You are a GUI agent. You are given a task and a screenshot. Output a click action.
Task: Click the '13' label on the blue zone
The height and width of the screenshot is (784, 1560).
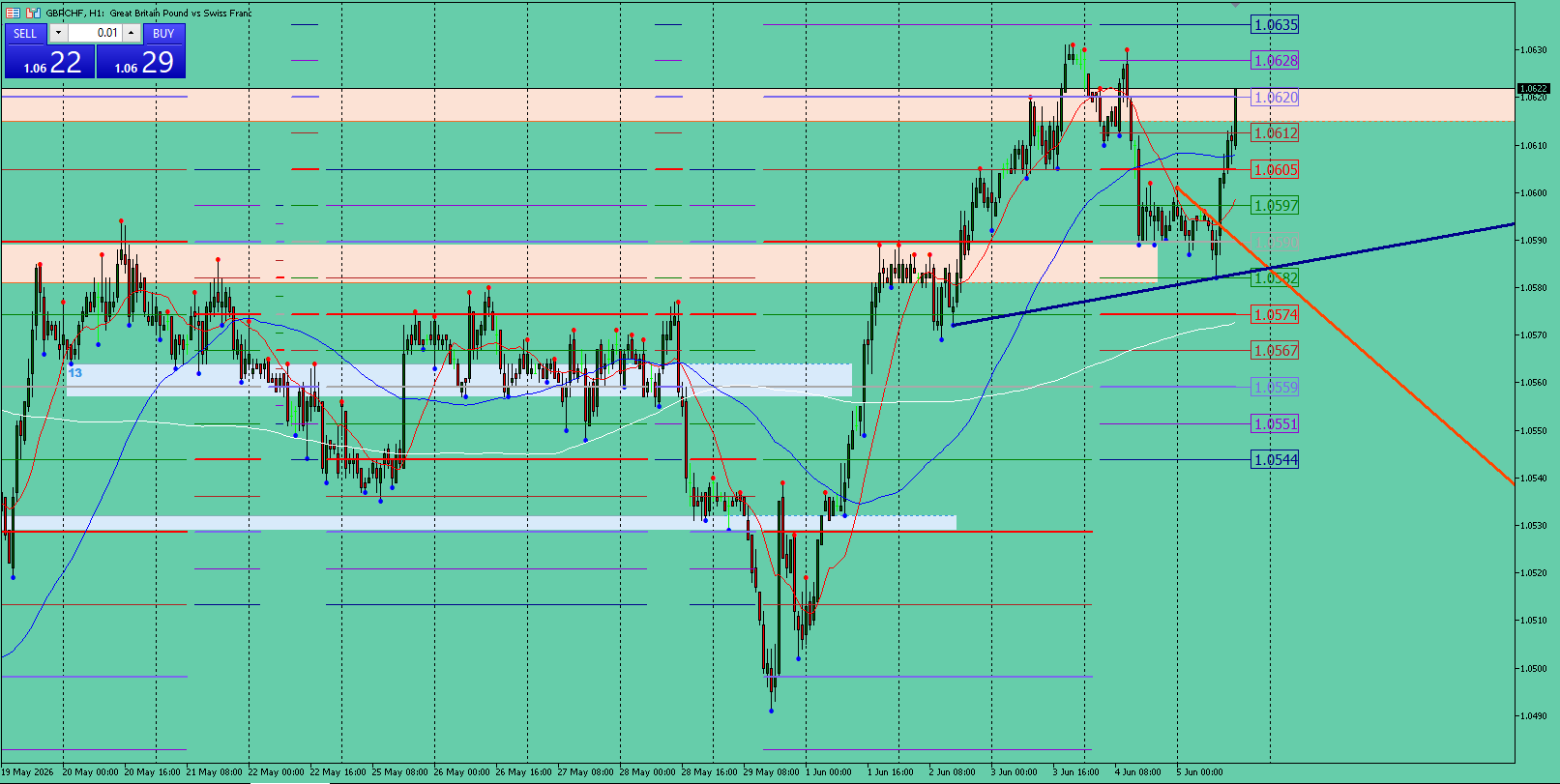pyautogui.click(x=75, y=373)
